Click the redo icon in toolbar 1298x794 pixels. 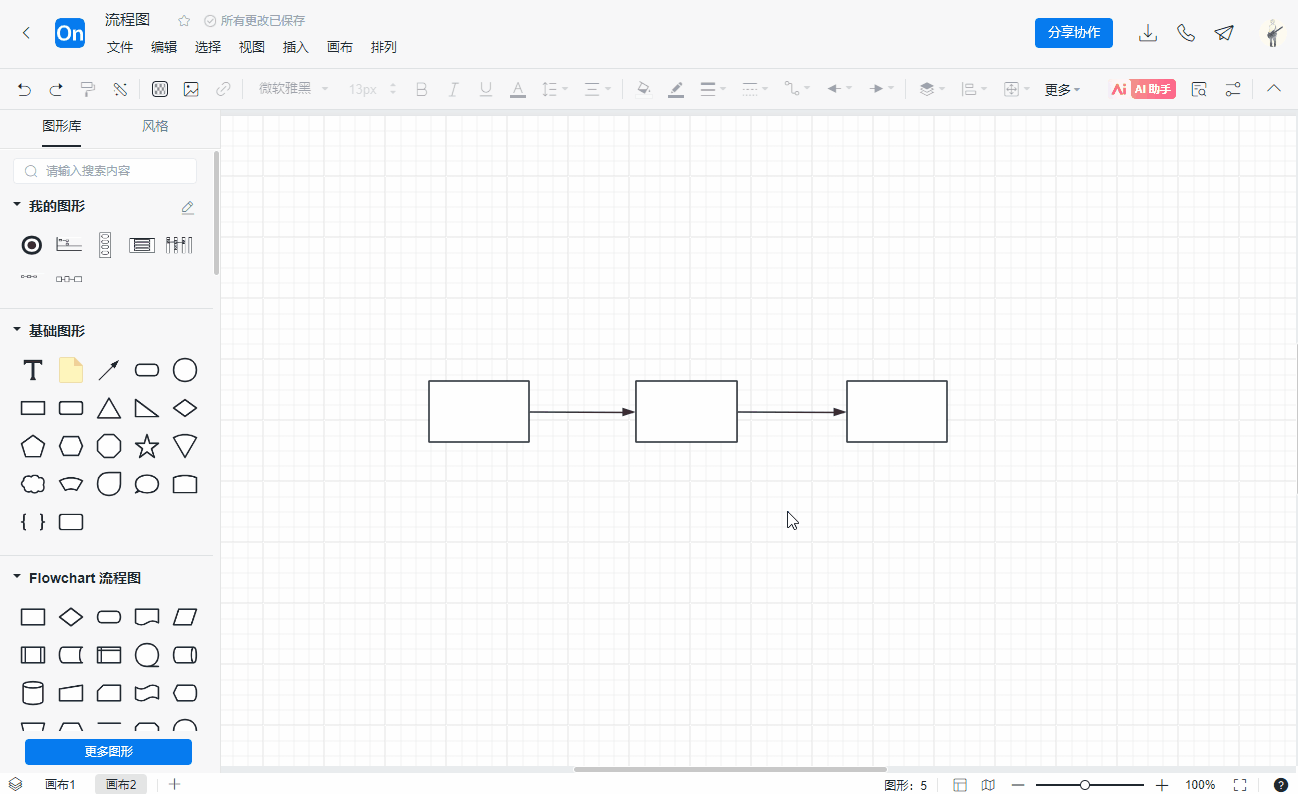[x=56, y=89]
